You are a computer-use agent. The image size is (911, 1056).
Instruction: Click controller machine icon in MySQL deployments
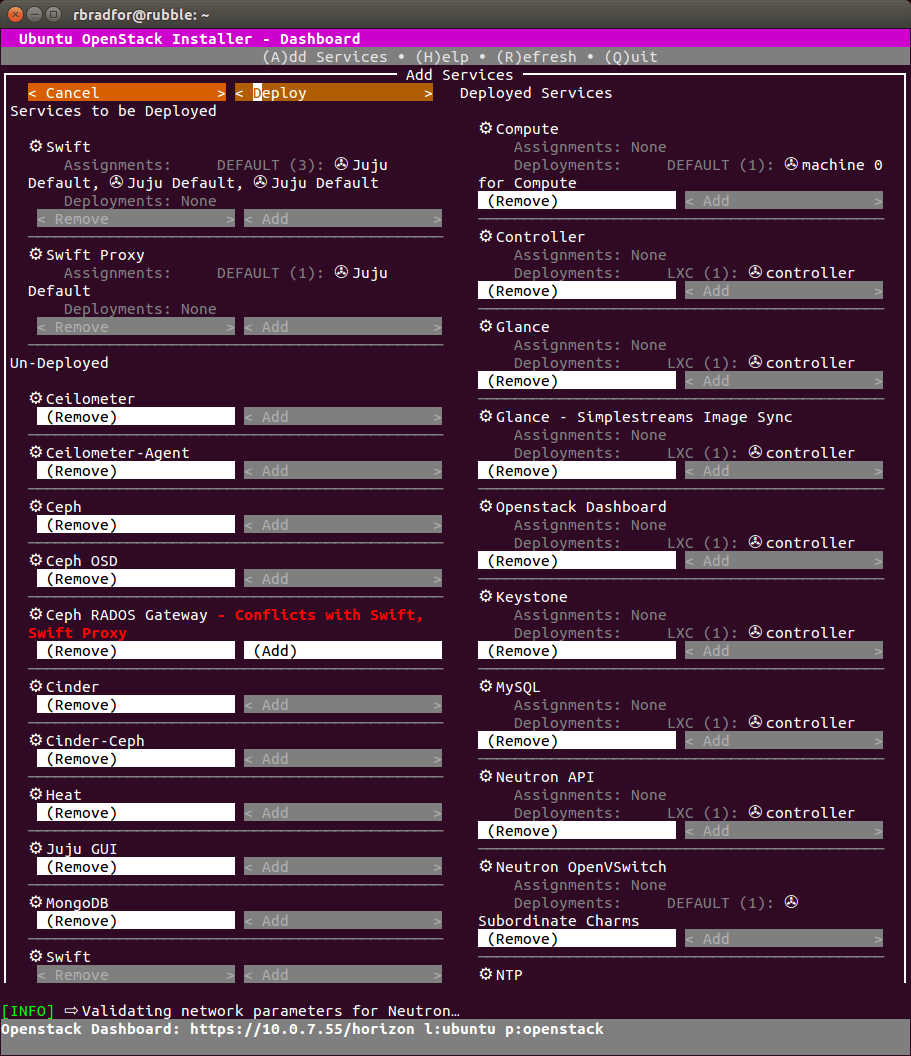(755, 722)
